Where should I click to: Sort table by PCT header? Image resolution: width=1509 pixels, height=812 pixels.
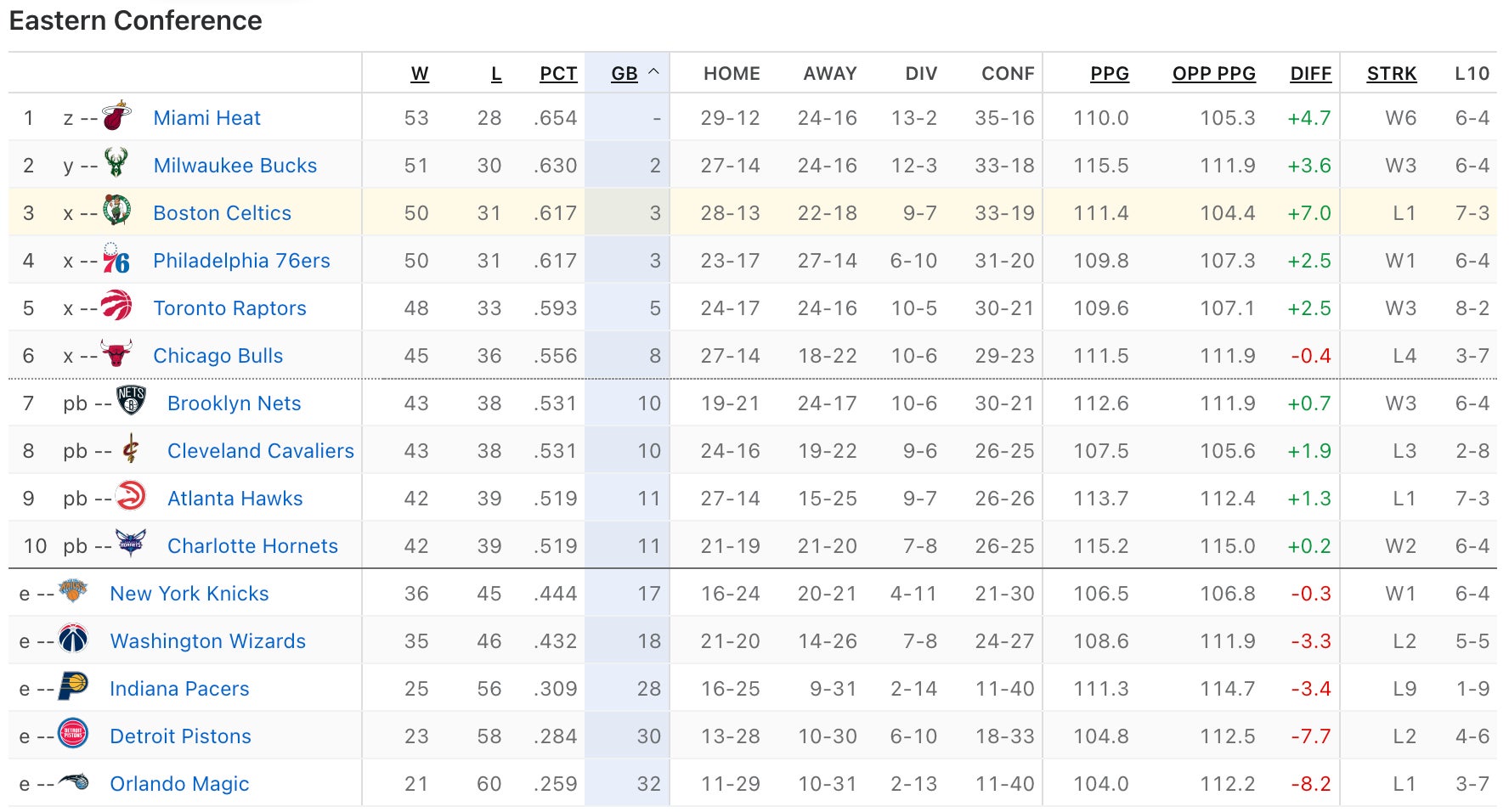coord(558,74)
